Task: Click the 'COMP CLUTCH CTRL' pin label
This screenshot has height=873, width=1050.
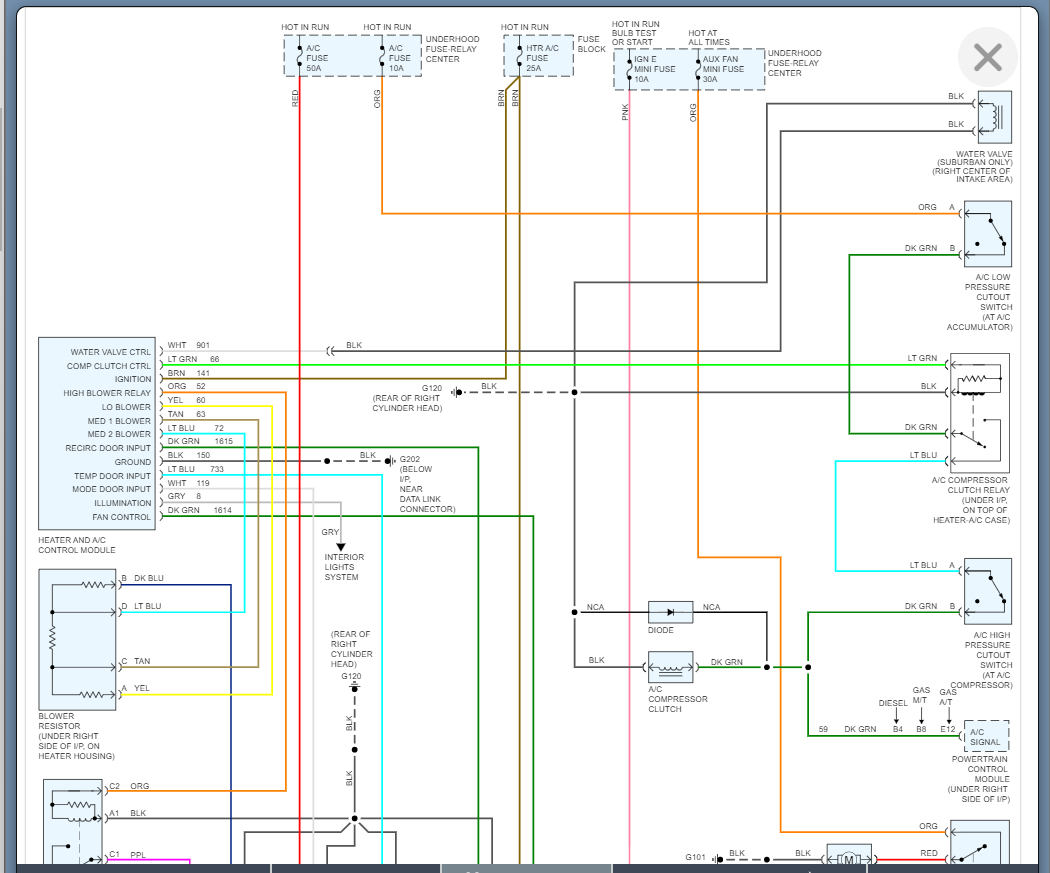Action: [x=108, y=366]
